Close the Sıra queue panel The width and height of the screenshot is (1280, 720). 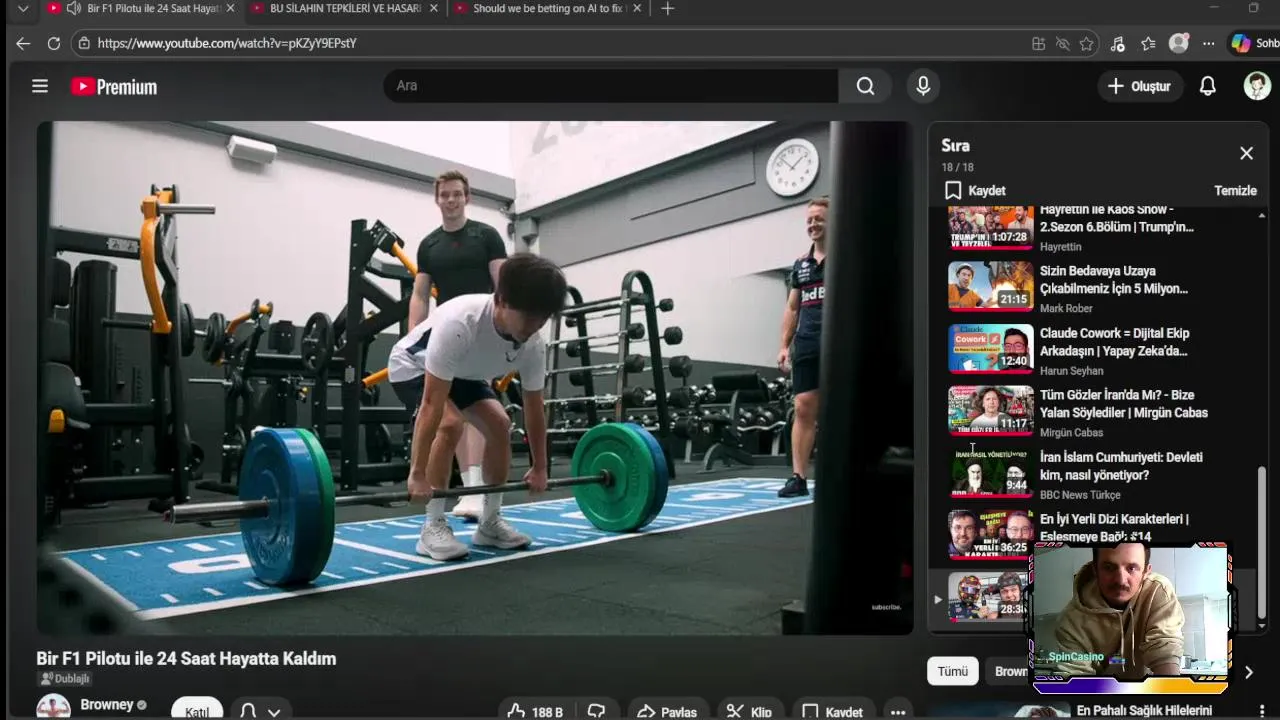pyautogui.click(x=1246, y=153)
